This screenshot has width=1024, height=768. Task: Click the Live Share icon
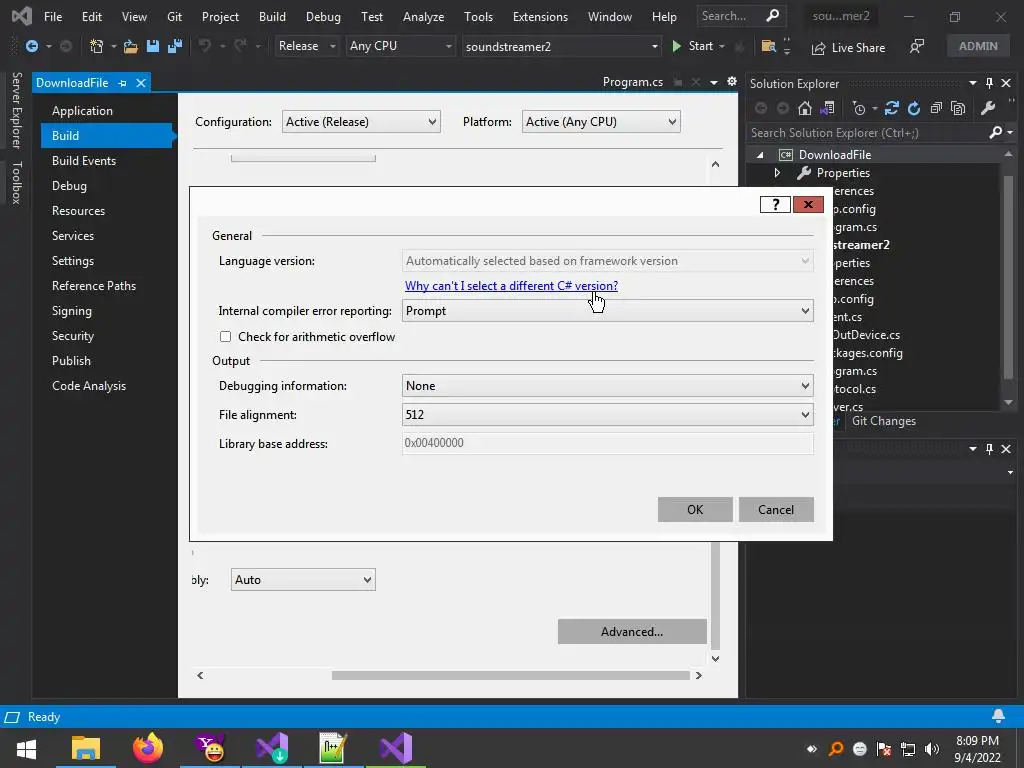pos(818,48)
